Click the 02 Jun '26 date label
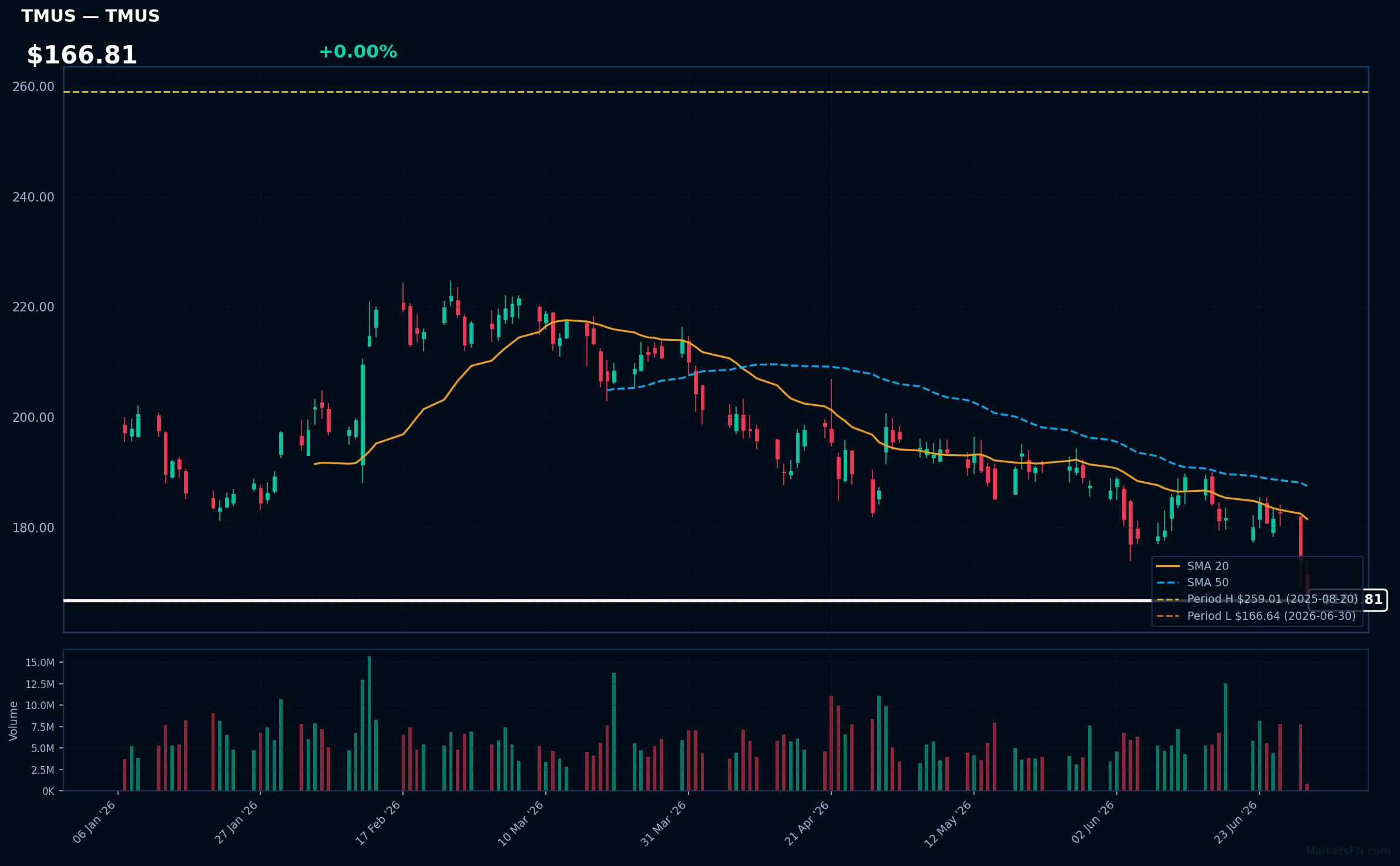The width and height of the screenshot is (1400, 866). click(1093, 823)
